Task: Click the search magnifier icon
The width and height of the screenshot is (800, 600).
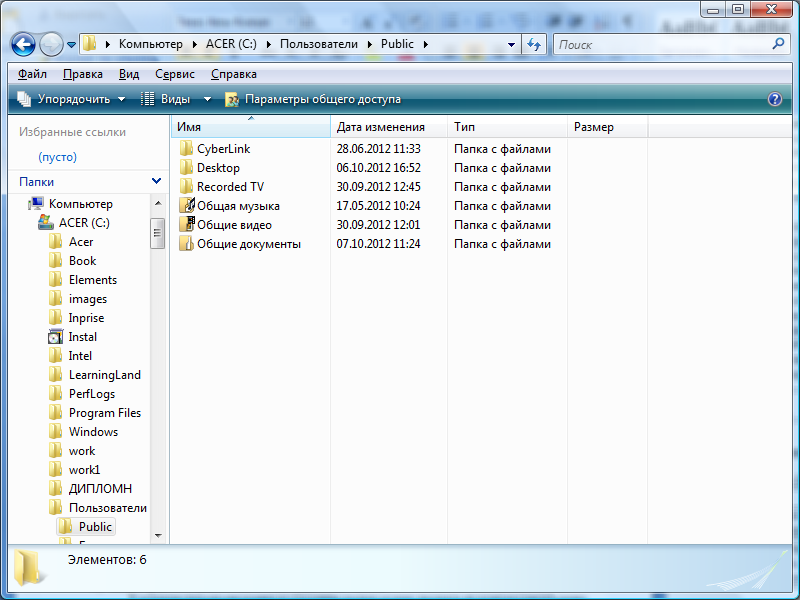Action: [x=779, y=44]
